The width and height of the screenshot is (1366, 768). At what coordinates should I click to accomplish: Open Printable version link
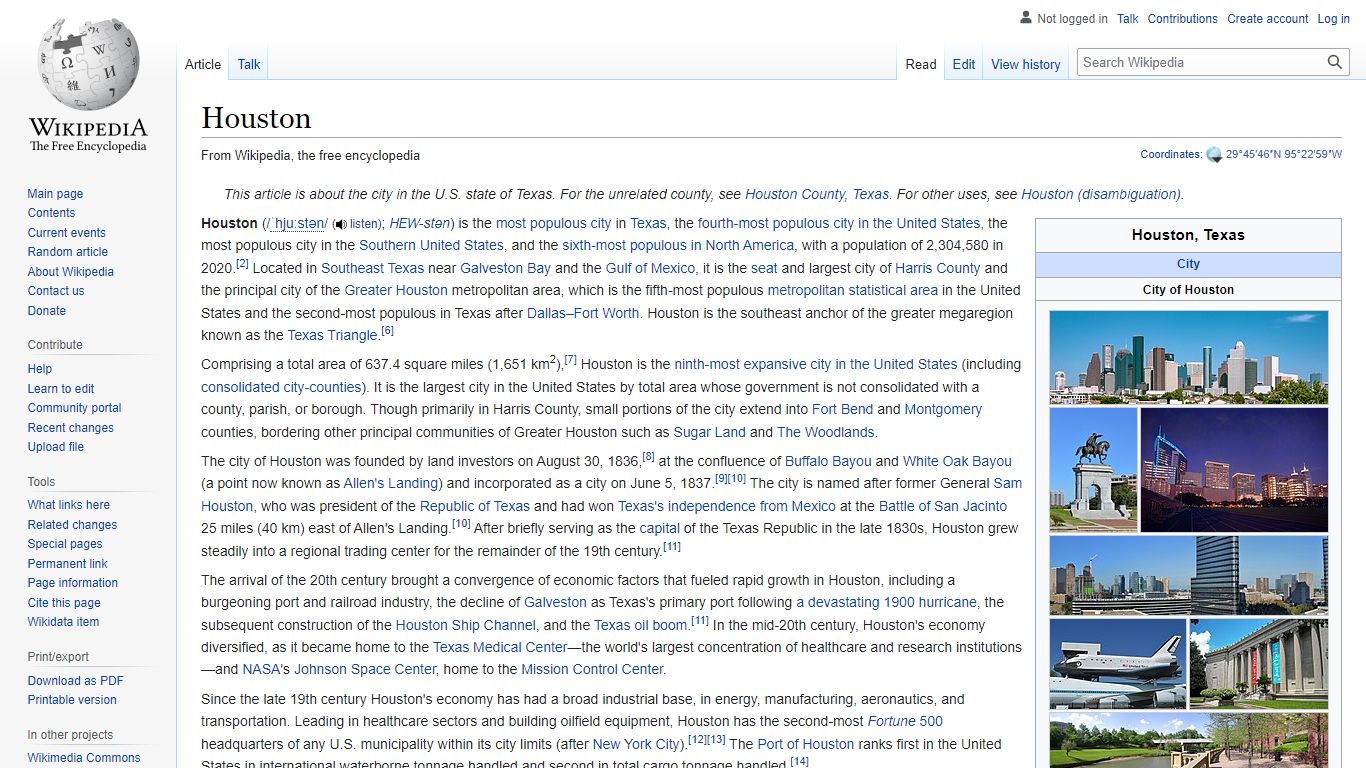click(72, 700)
